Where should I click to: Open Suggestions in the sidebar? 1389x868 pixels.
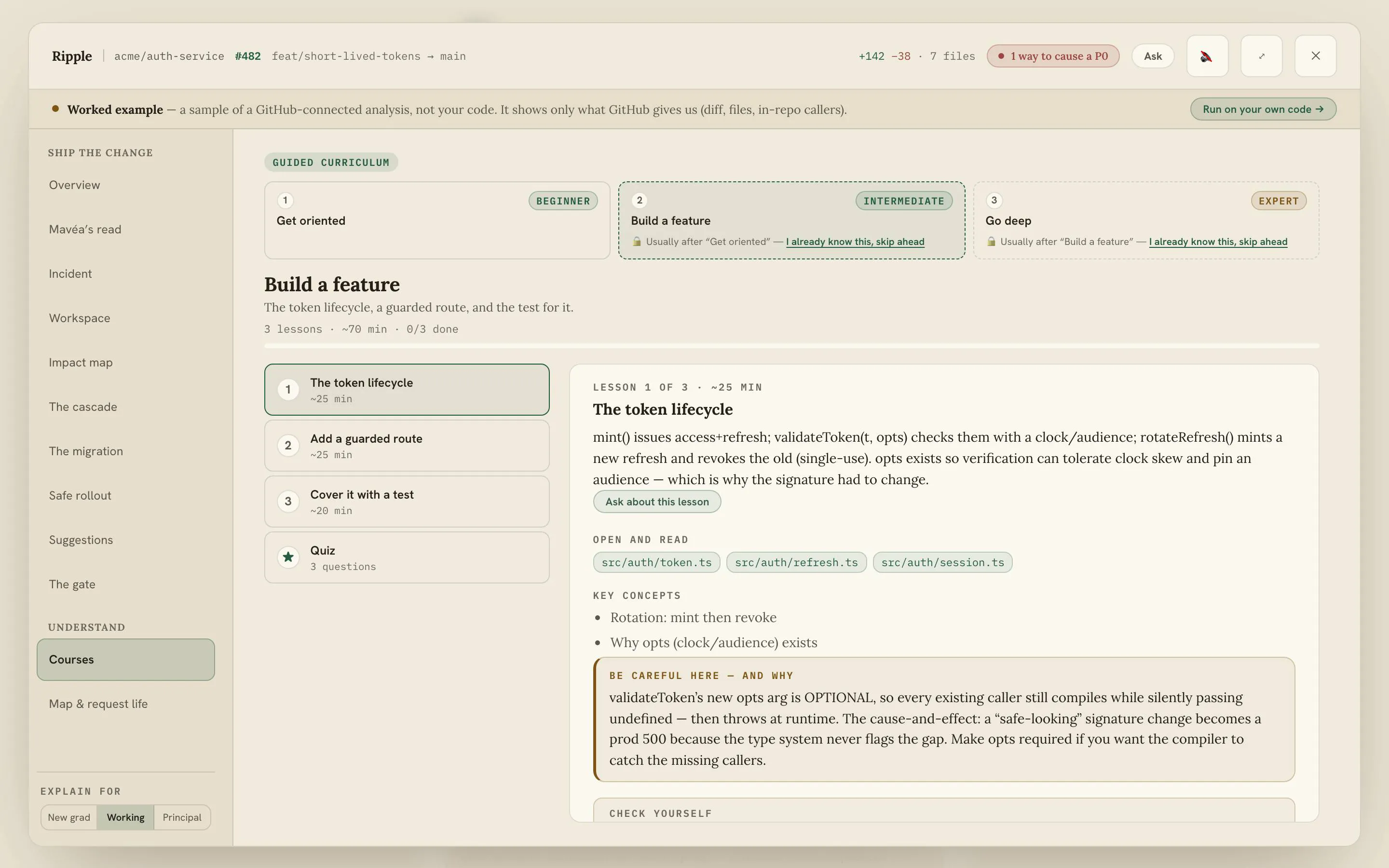tap(126, 540)
